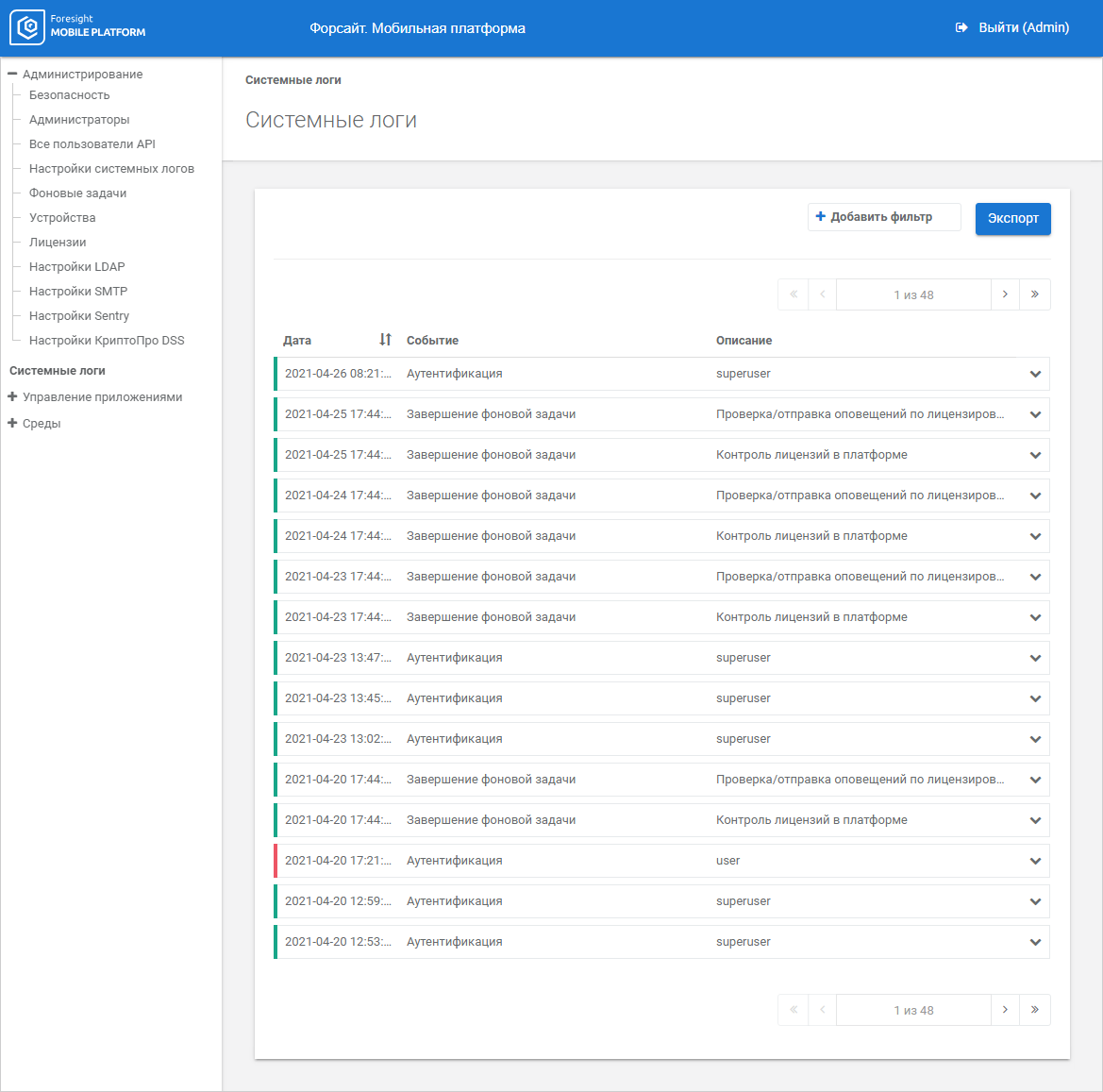Click the Foresight Mobile Platform logo icon

tap(27, 27)
